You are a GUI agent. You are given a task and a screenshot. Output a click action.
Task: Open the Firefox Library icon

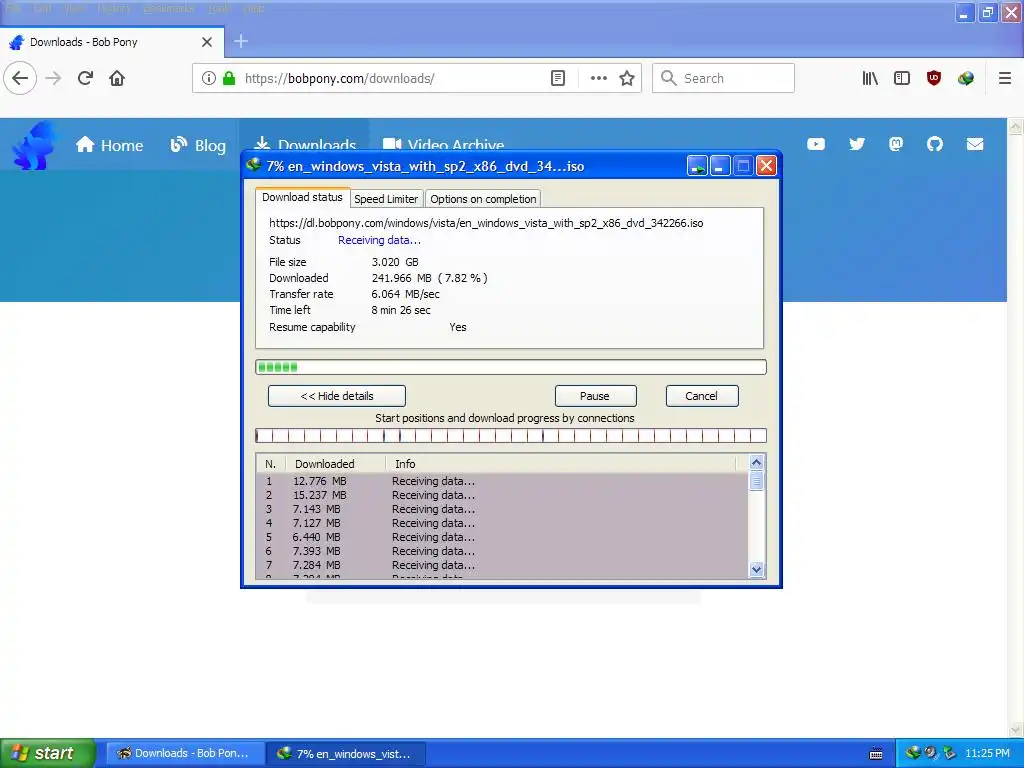click(870, 78)
